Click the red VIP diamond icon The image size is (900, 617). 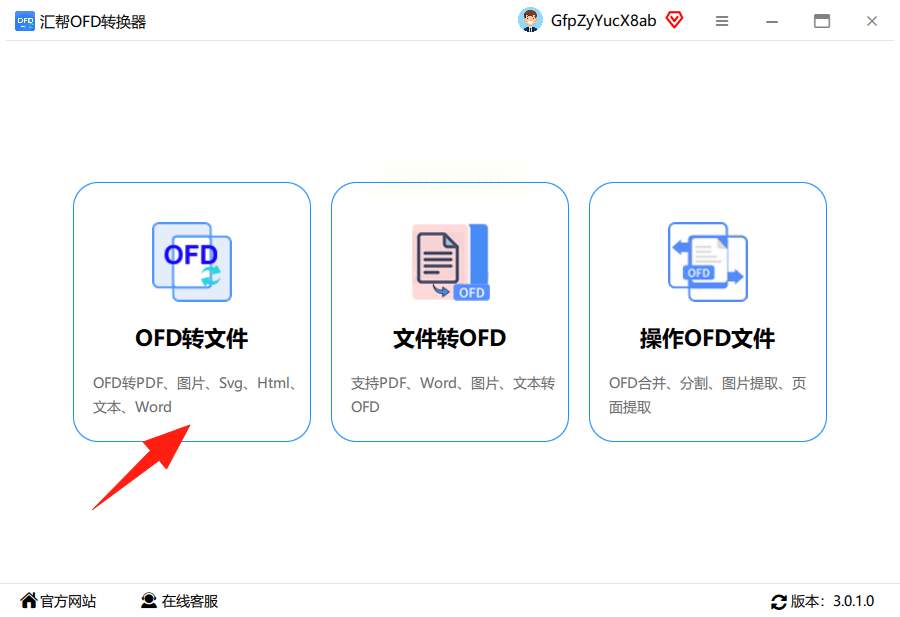coord(674,20)
